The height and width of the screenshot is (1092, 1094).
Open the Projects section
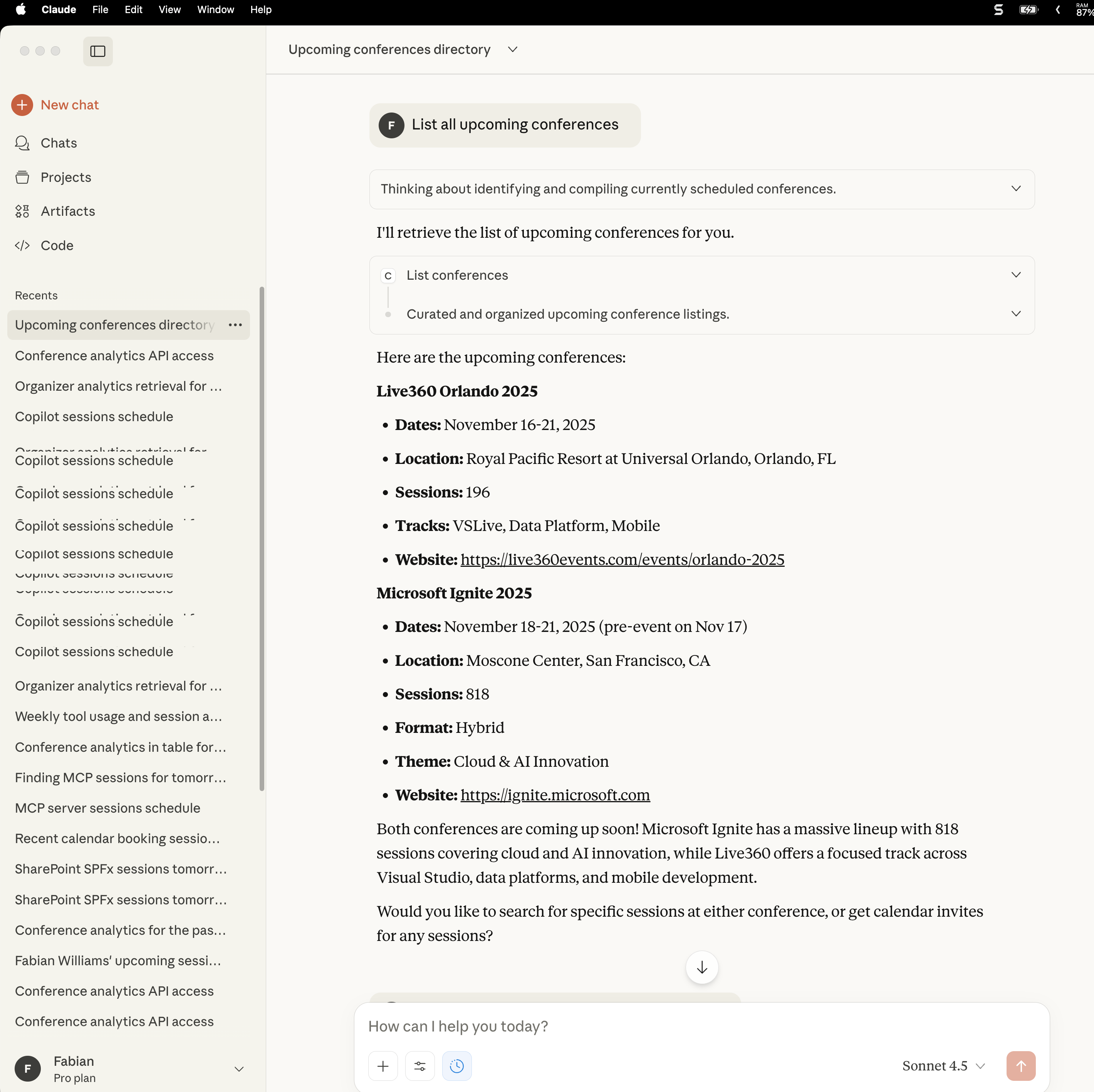[x=66, y=177]
